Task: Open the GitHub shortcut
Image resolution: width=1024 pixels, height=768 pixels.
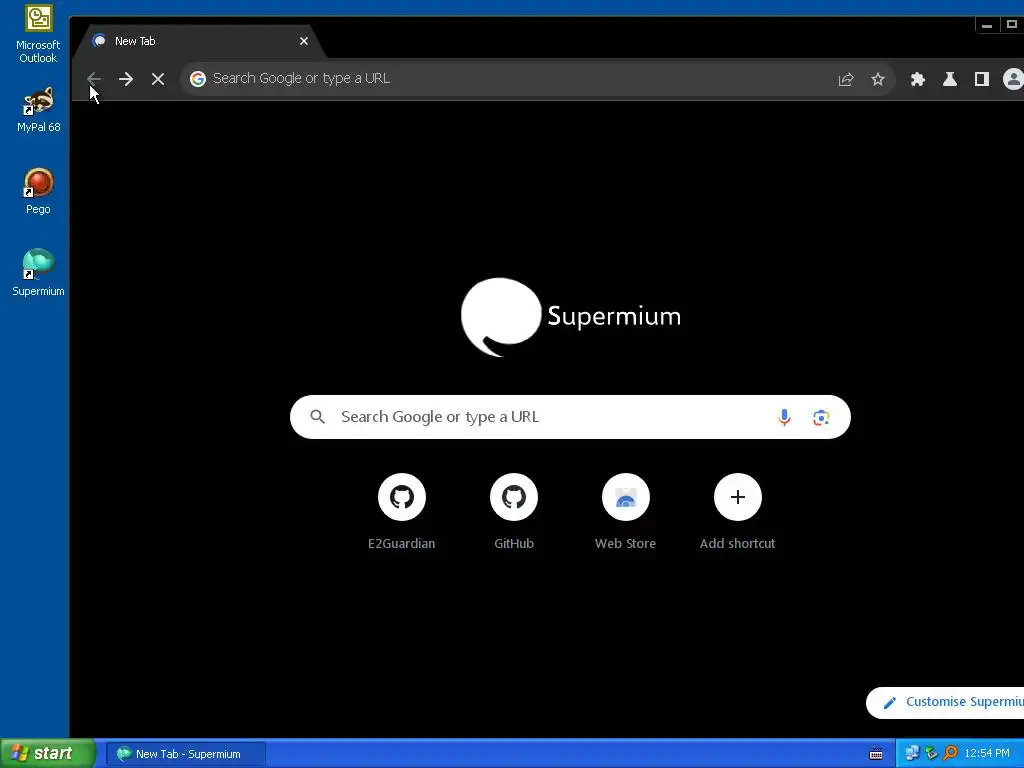Action: [x=514, y=513]
